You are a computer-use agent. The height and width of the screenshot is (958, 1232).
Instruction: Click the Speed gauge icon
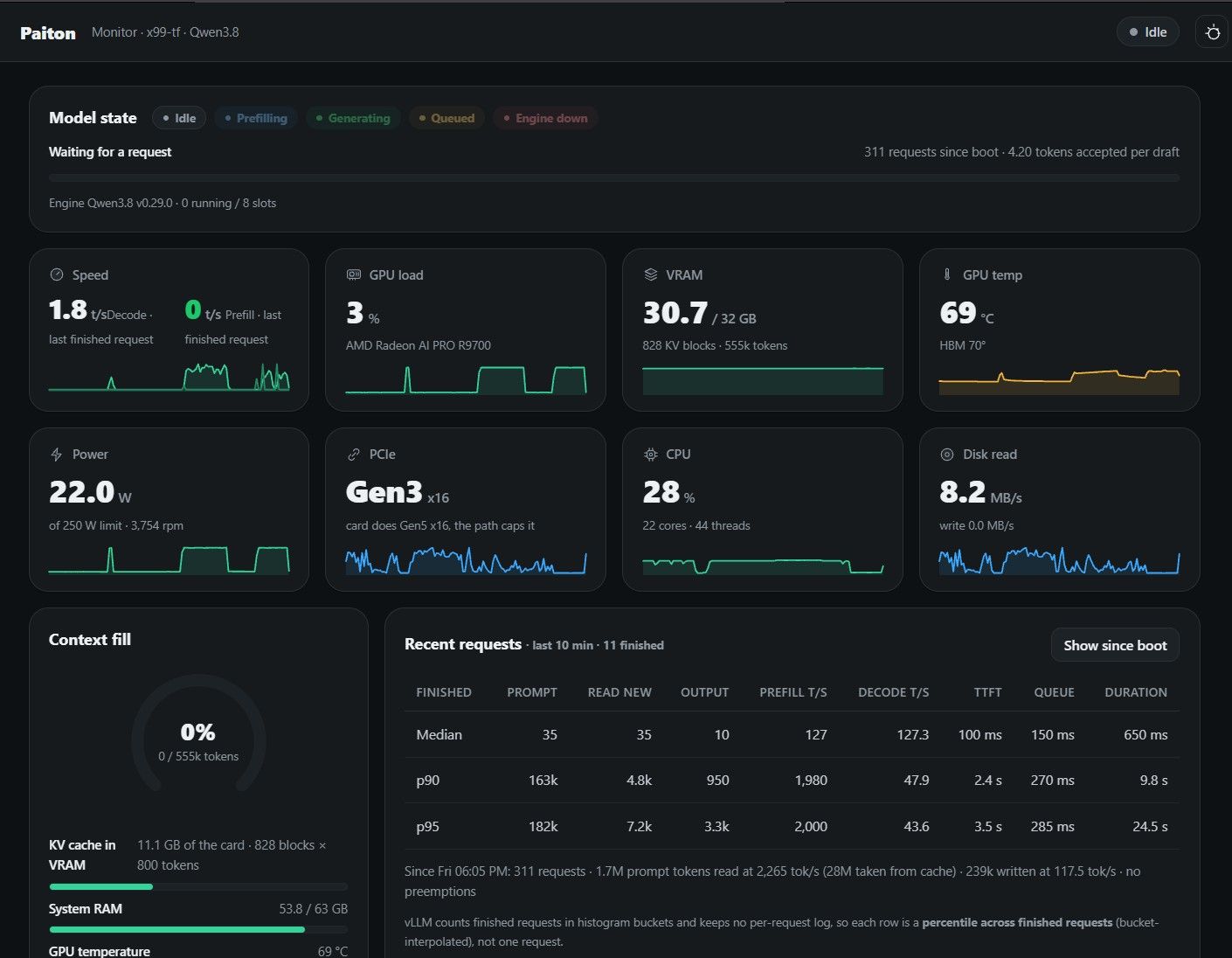57,274
